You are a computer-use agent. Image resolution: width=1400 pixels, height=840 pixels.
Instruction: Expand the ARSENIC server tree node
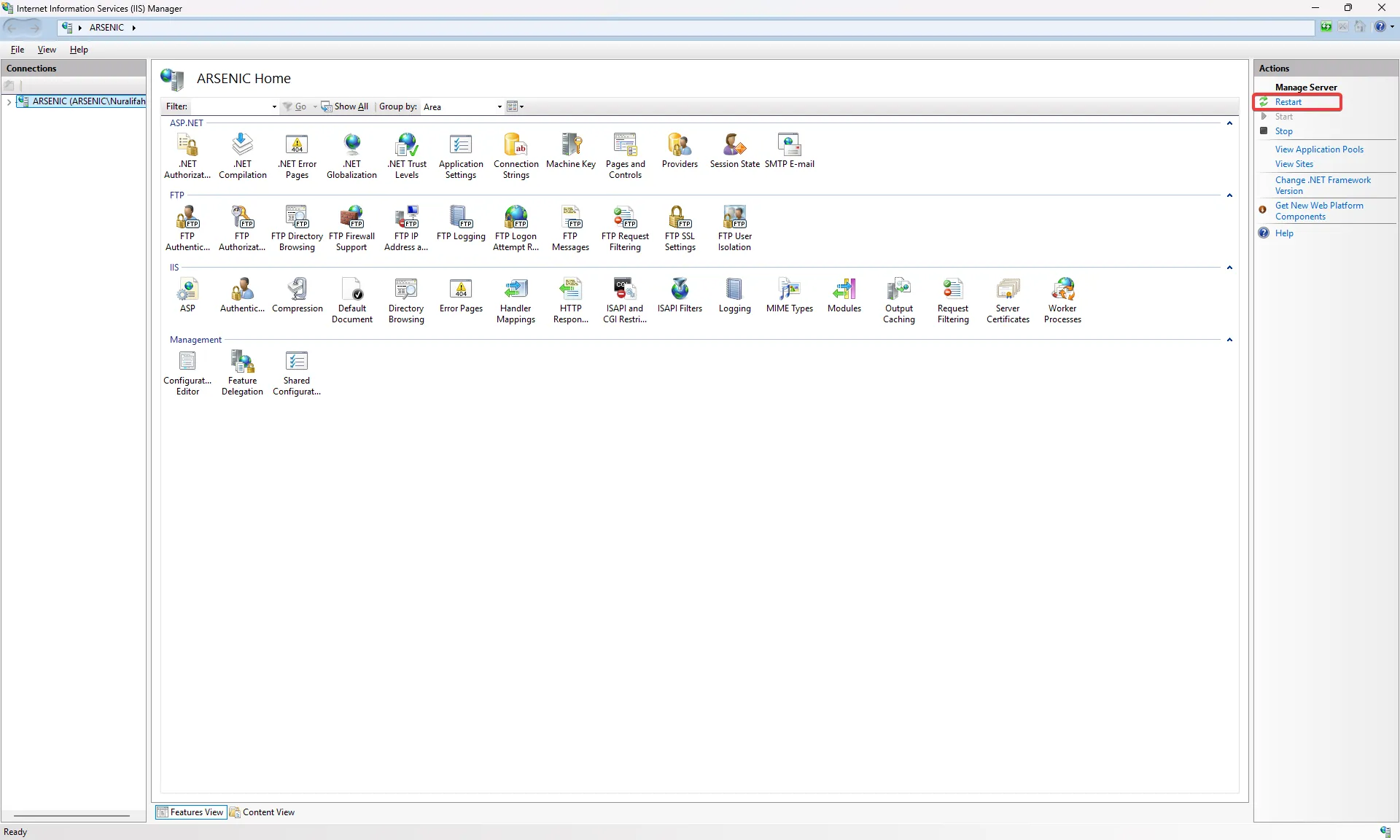click(9, 101)
